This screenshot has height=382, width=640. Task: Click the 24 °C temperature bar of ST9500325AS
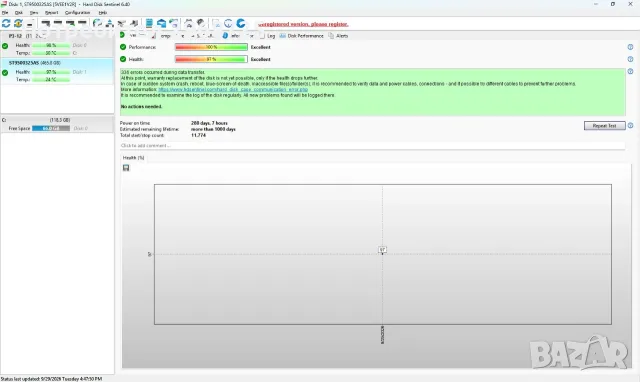[51, 80]
